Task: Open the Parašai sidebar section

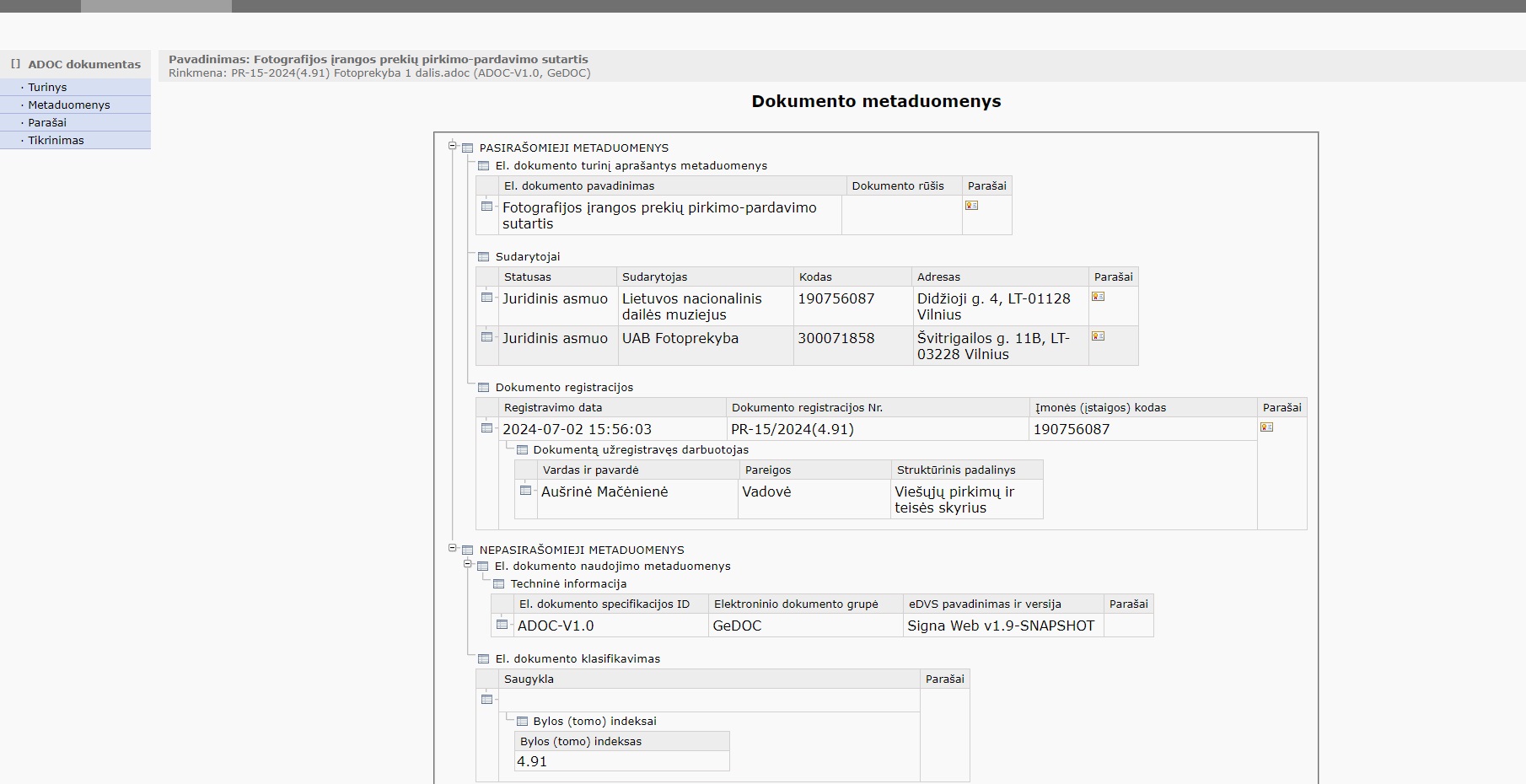Action: click(47, 122)
